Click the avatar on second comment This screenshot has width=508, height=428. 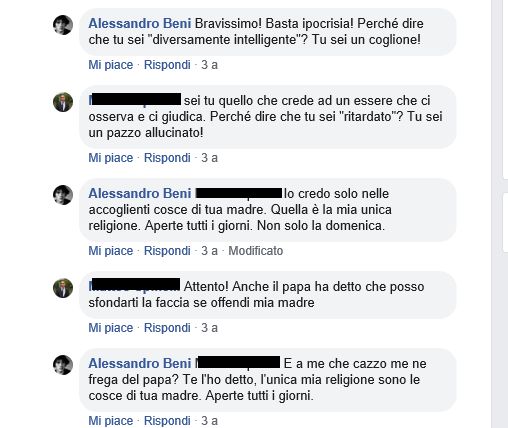pos(63,102)
